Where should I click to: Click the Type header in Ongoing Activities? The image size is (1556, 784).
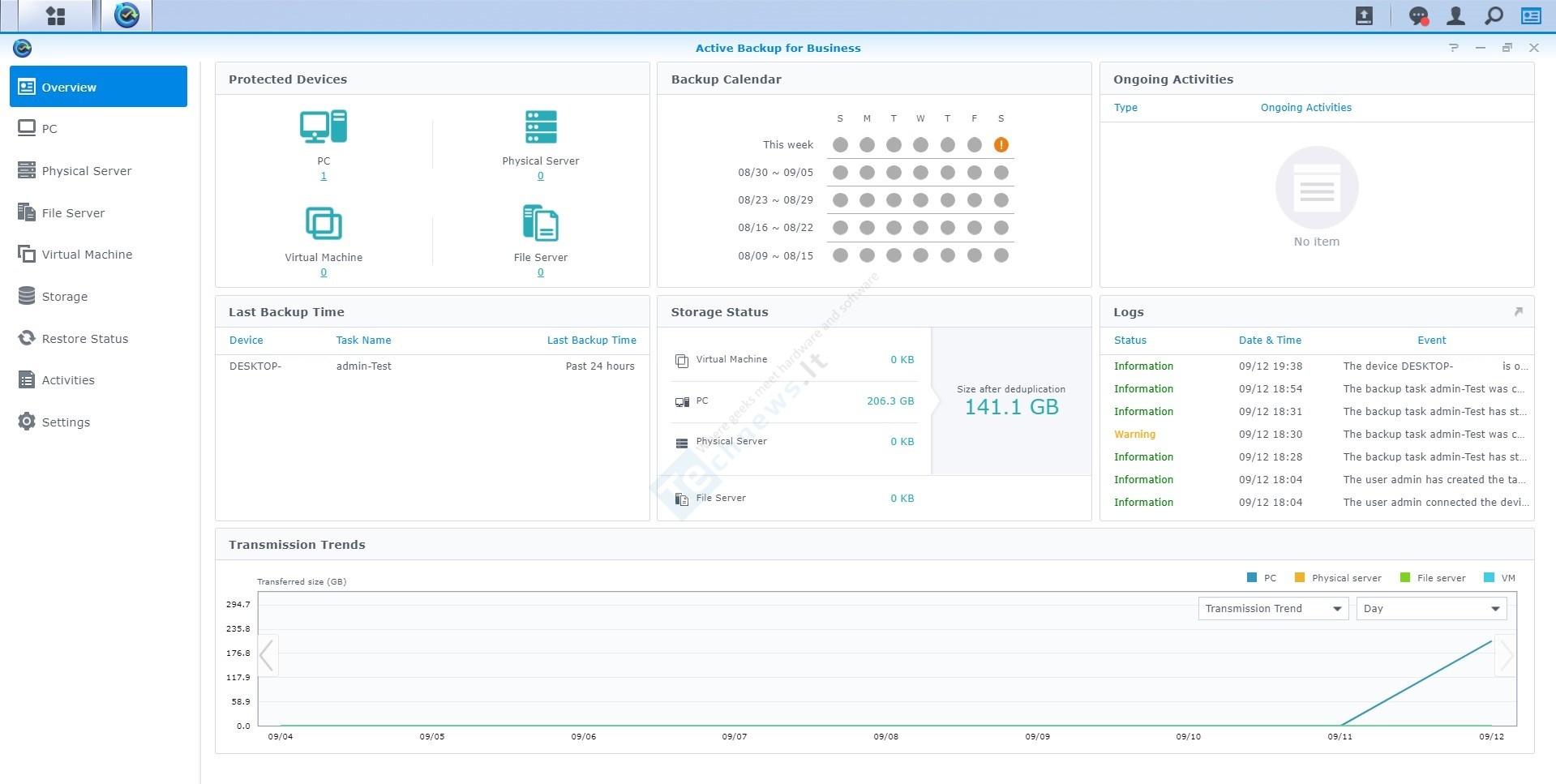(x=1125, y=108)
